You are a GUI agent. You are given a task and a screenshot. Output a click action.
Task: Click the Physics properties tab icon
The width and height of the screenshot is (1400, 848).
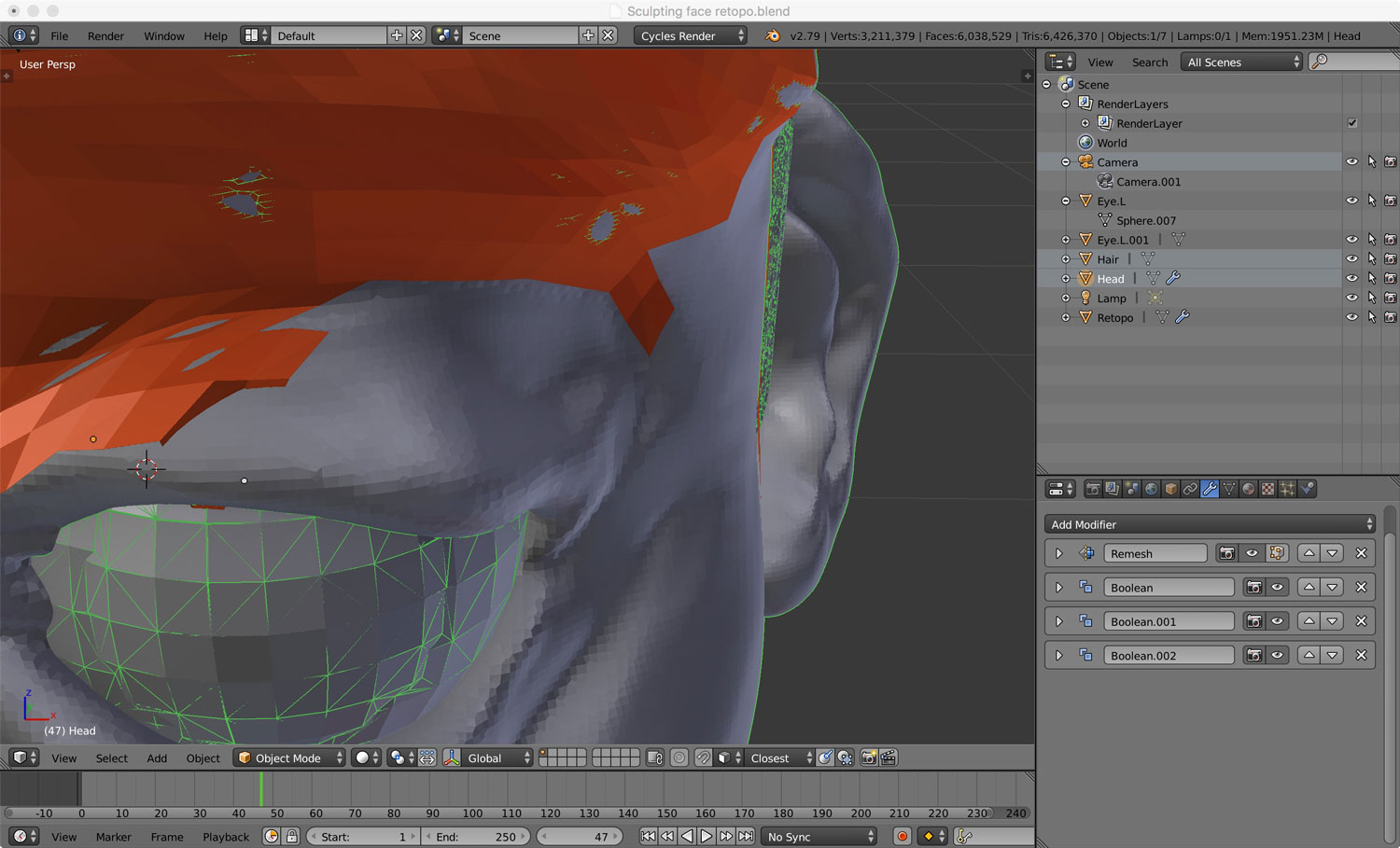[x=1308, y=489]
